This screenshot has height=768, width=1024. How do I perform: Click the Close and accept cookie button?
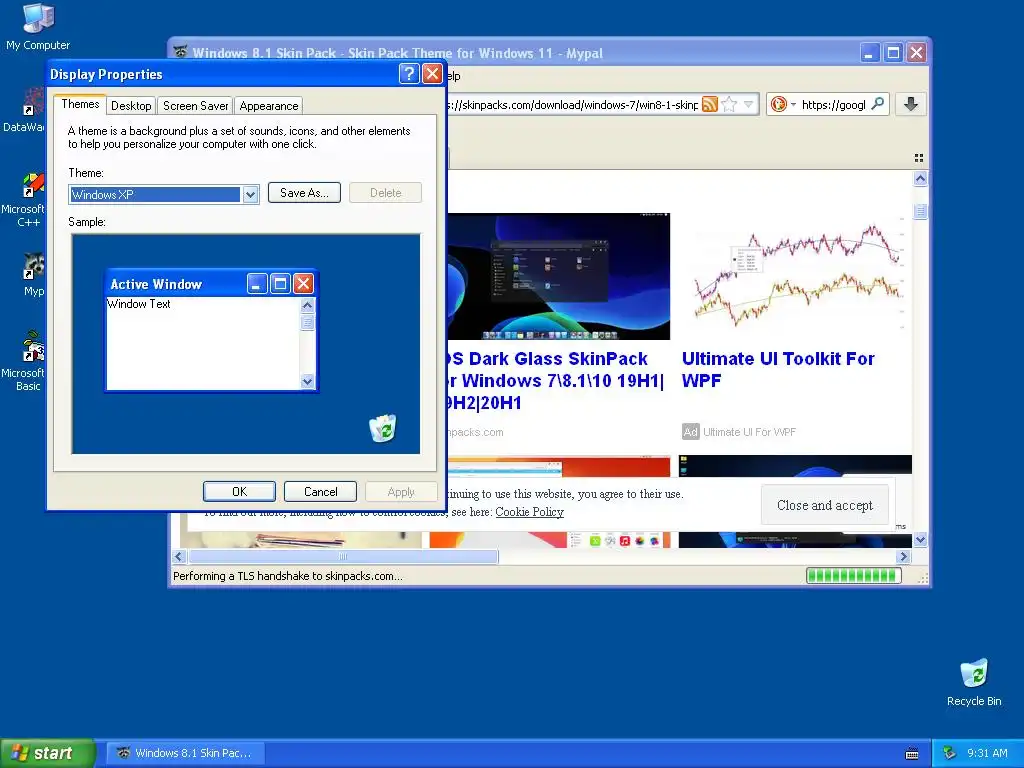click(x=825, y=505)
